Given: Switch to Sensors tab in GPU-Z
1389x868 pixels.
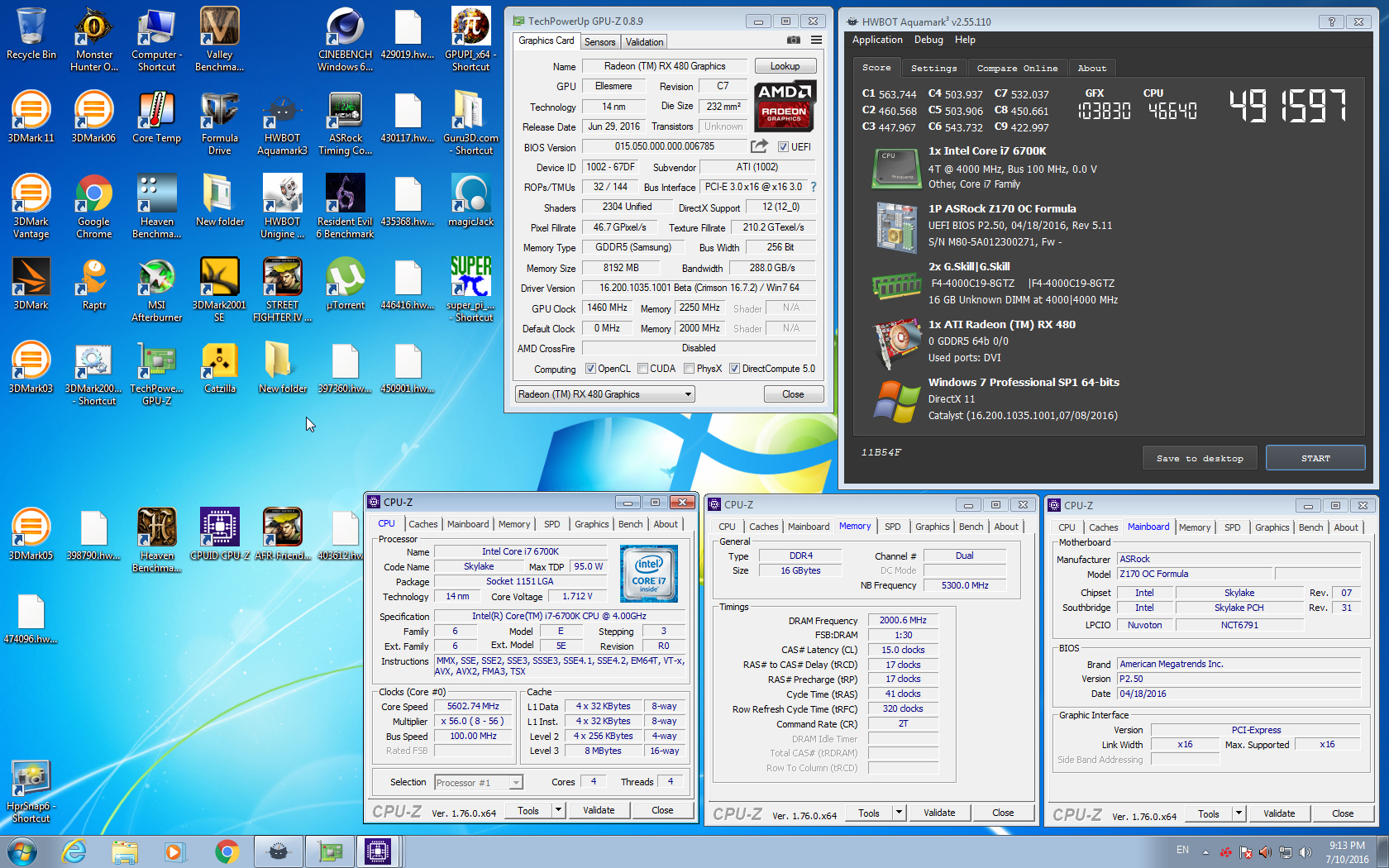Looking at the screenshot, I should point(600,42).
